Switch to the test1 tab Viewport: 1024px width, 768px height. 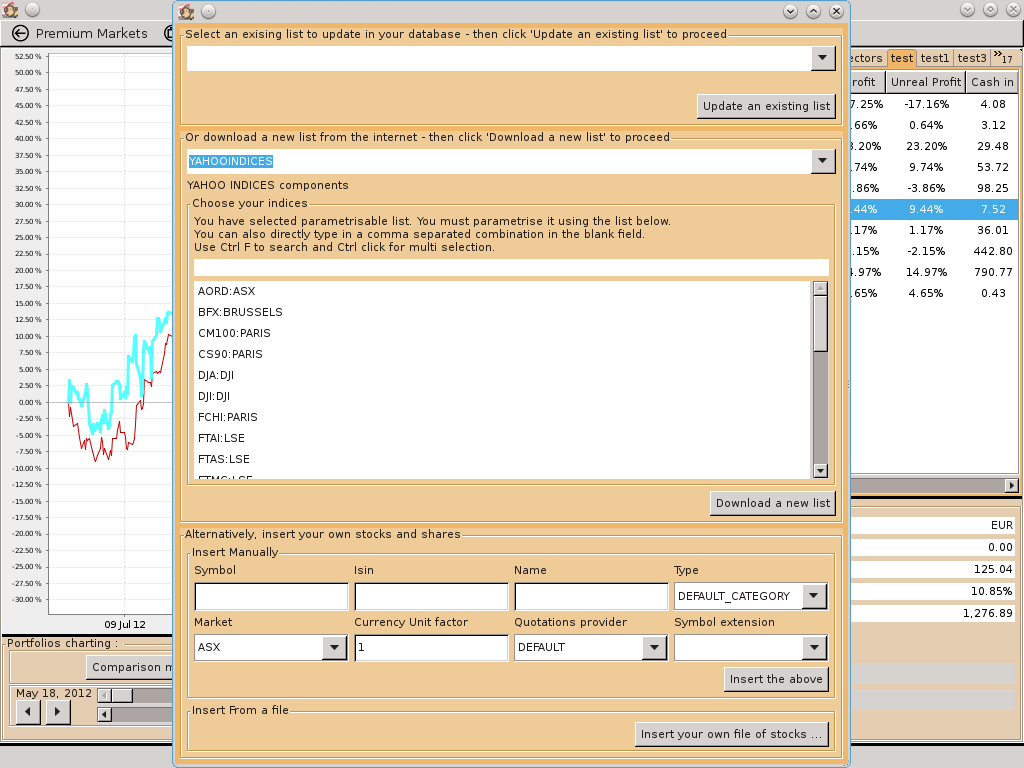pyautogui.click(x=935, y=58)
